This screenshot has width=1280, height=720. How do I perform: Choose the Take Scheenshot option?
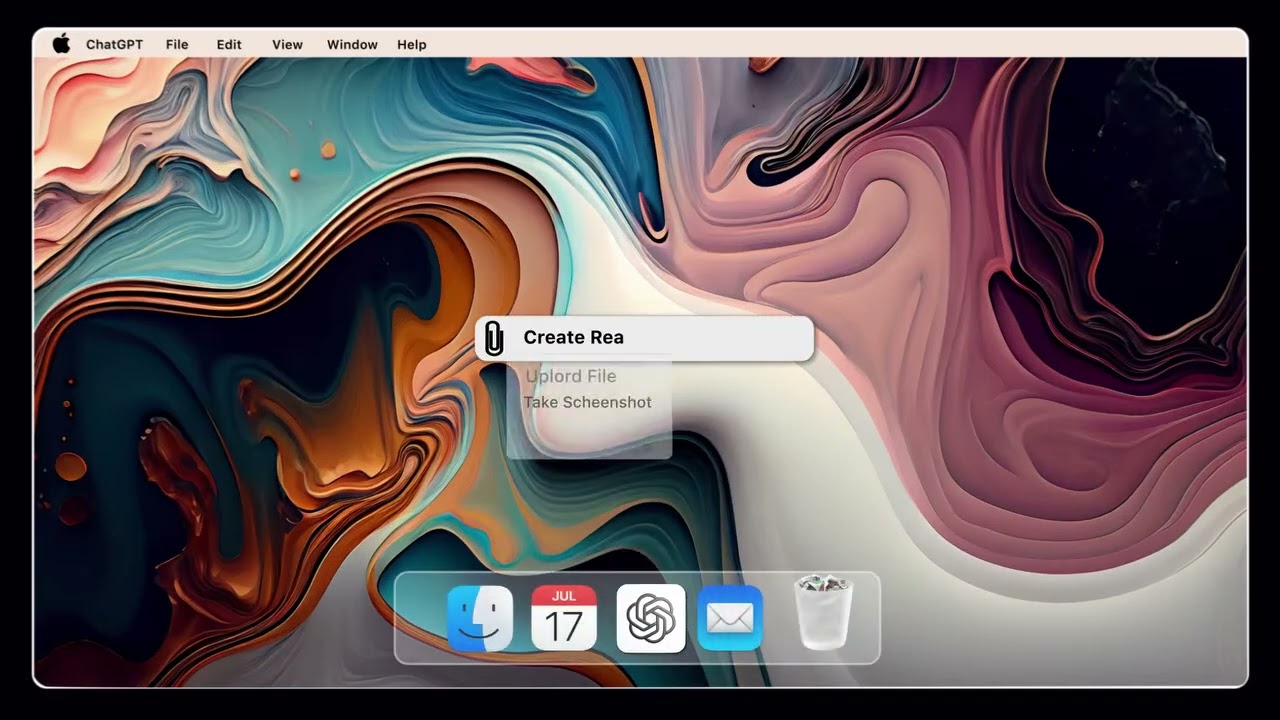tap(587, 402)
